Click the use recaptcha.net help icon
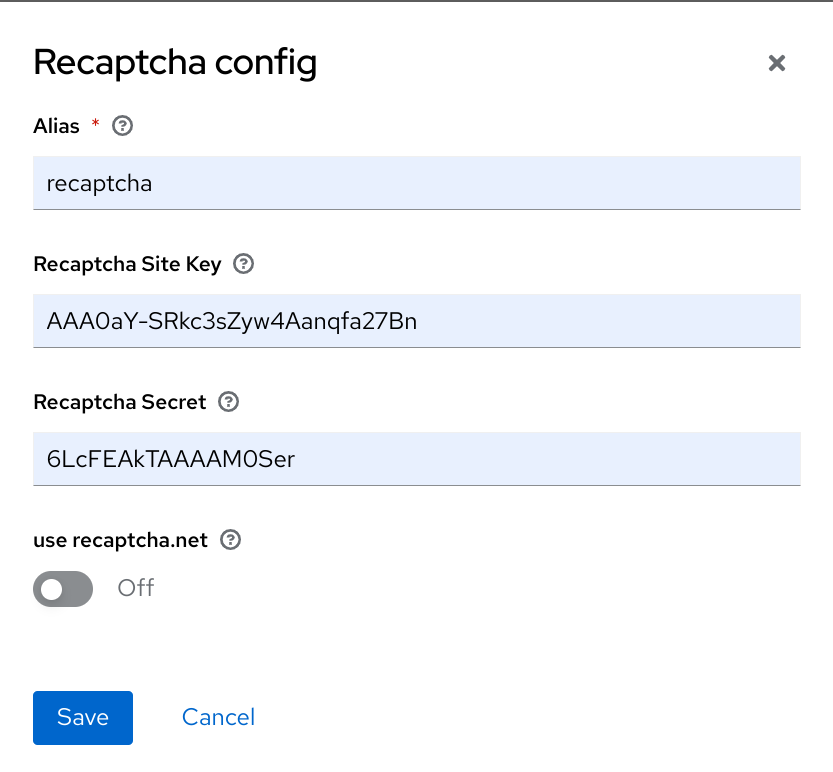 click(231, 540)
